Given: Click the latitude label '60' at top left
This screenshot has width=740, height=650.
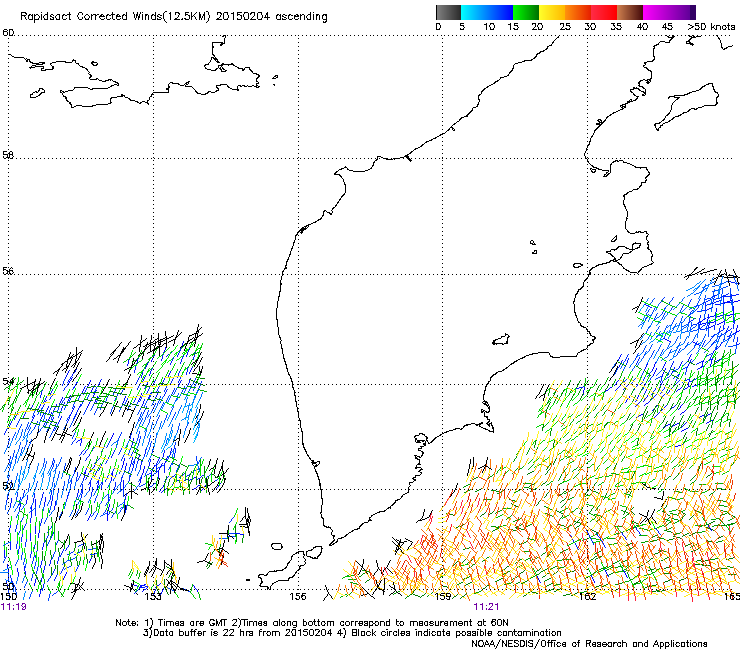Looking at the screenshot, I should (8, 33).
